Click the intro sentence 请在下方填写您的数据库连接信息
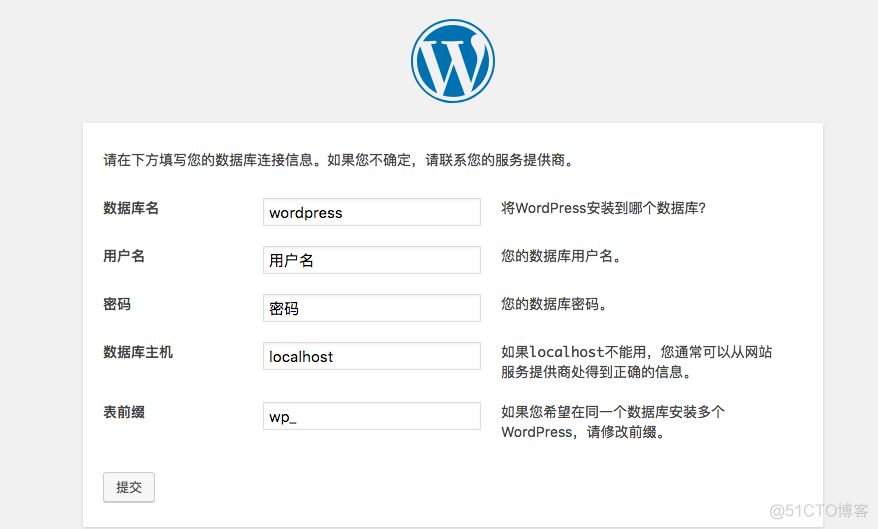Screen dimensions: 878x529 point(339,160)
